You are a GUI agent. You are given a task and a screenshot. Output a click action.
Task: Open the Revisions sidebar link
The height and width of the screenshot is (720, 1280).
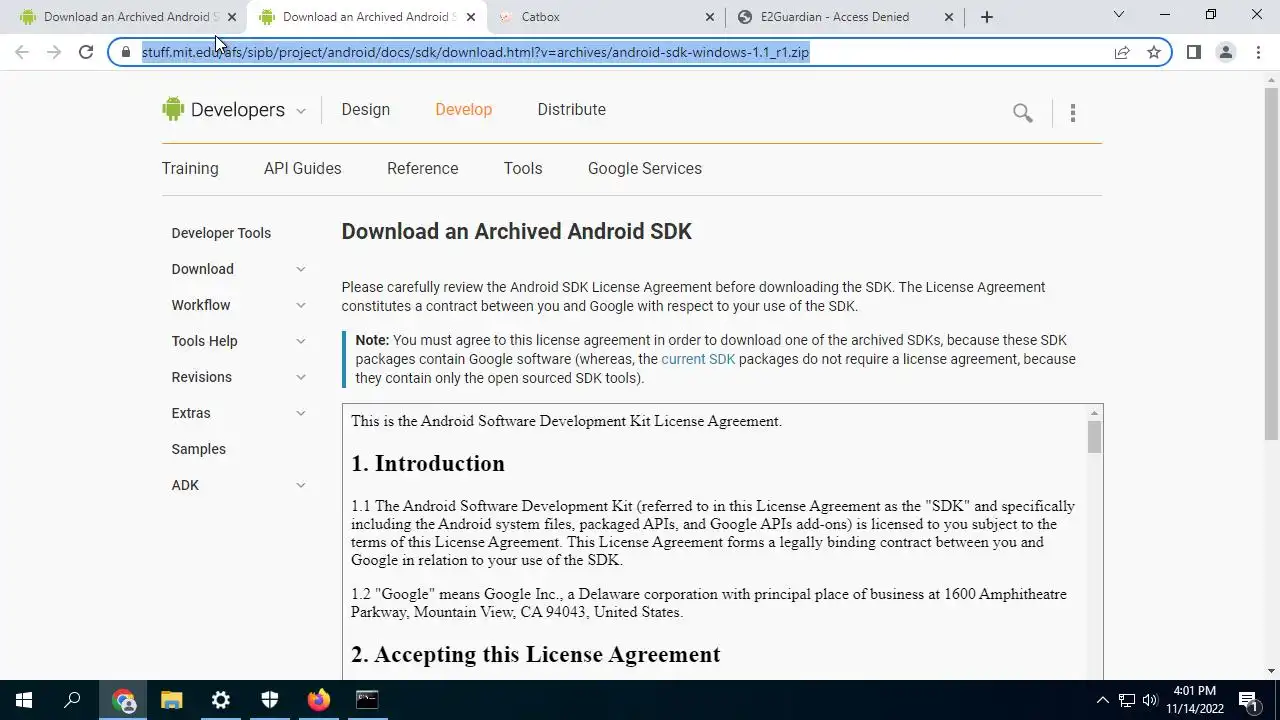pos(201,377)
